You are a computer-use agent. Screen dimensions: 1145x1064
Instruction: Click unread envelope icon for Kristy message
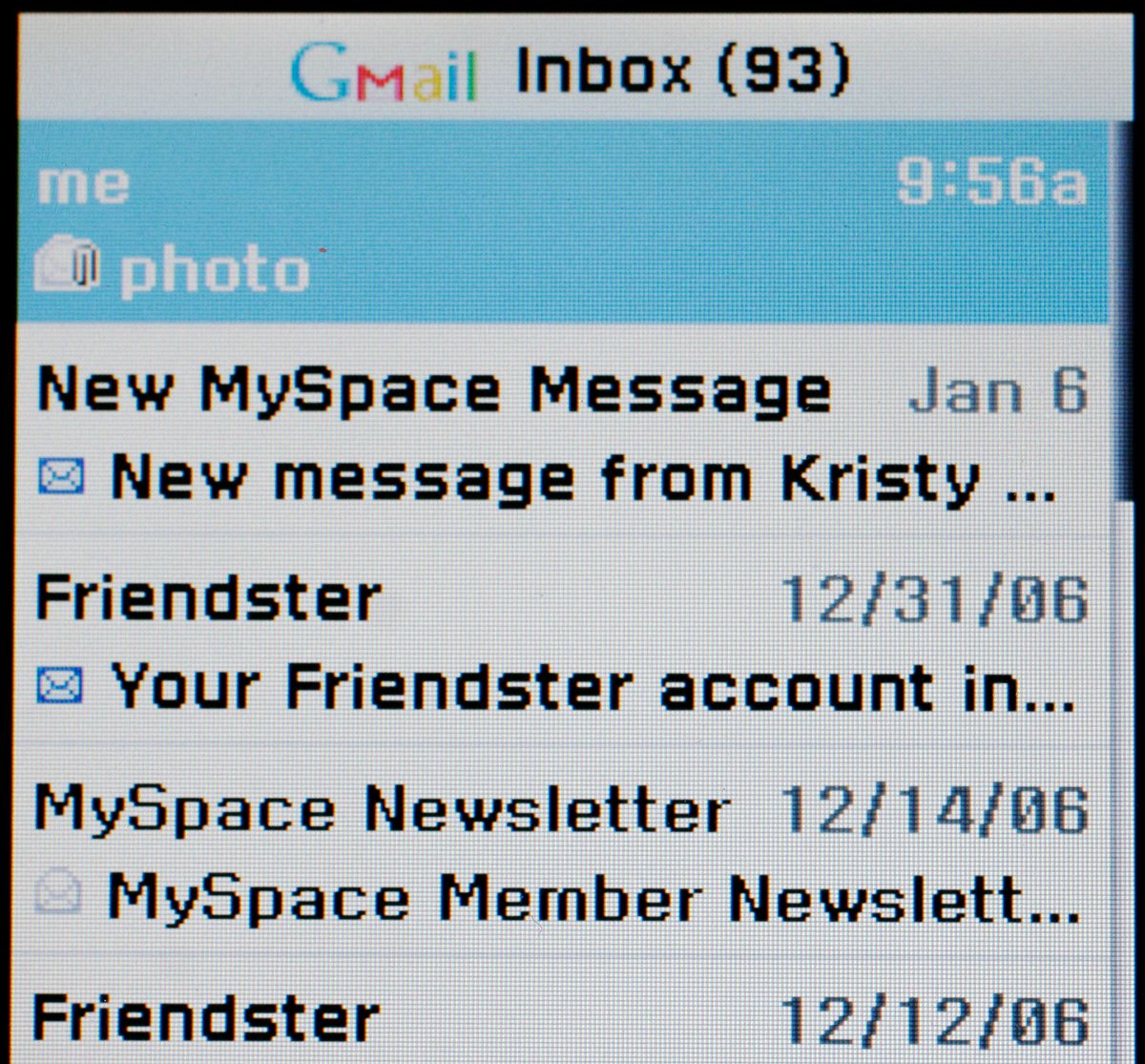pos(61,476)
